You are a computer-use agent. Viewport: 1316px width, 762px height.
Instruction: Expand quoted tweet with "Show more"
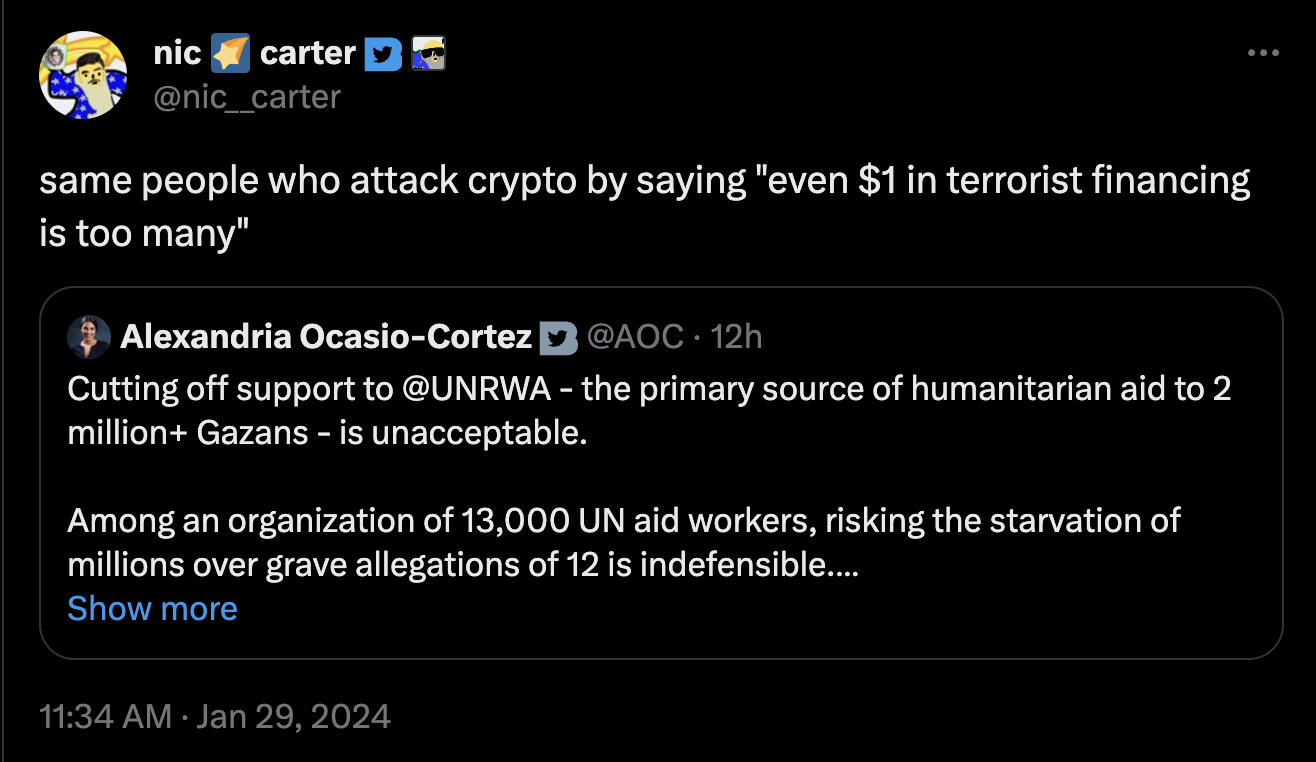(152, 608)
